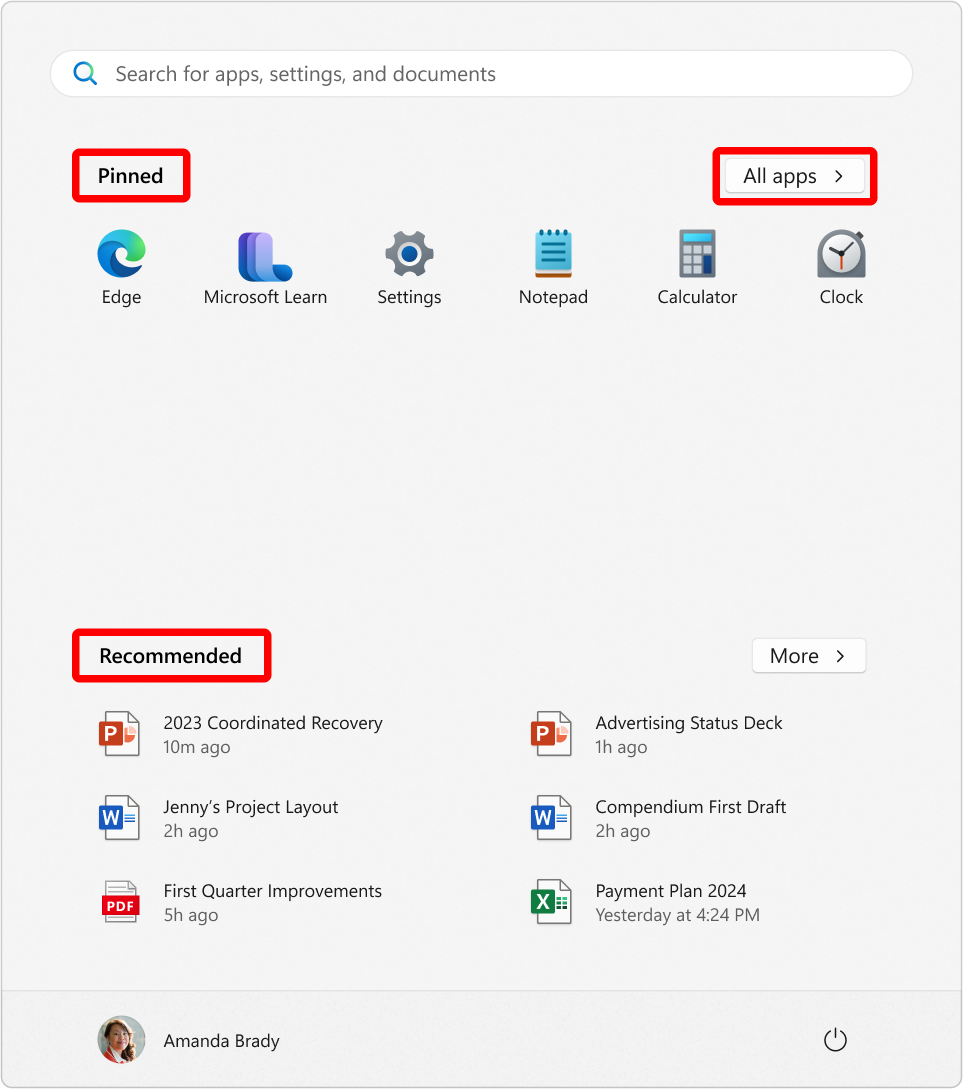Click the Word icon for Jenny's Project Layout

pos(119,817)
